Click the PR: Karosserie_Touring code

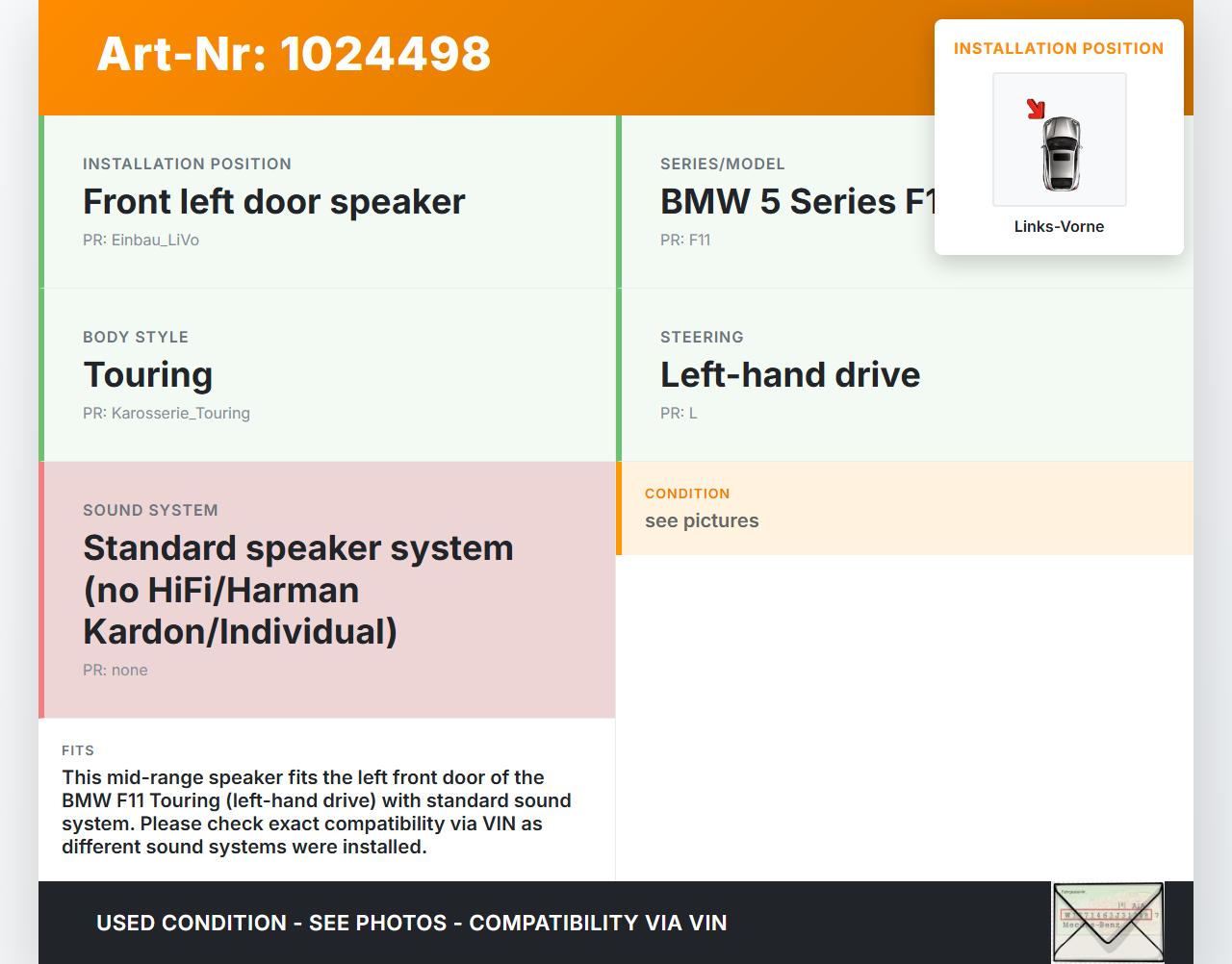pos(167,413)
